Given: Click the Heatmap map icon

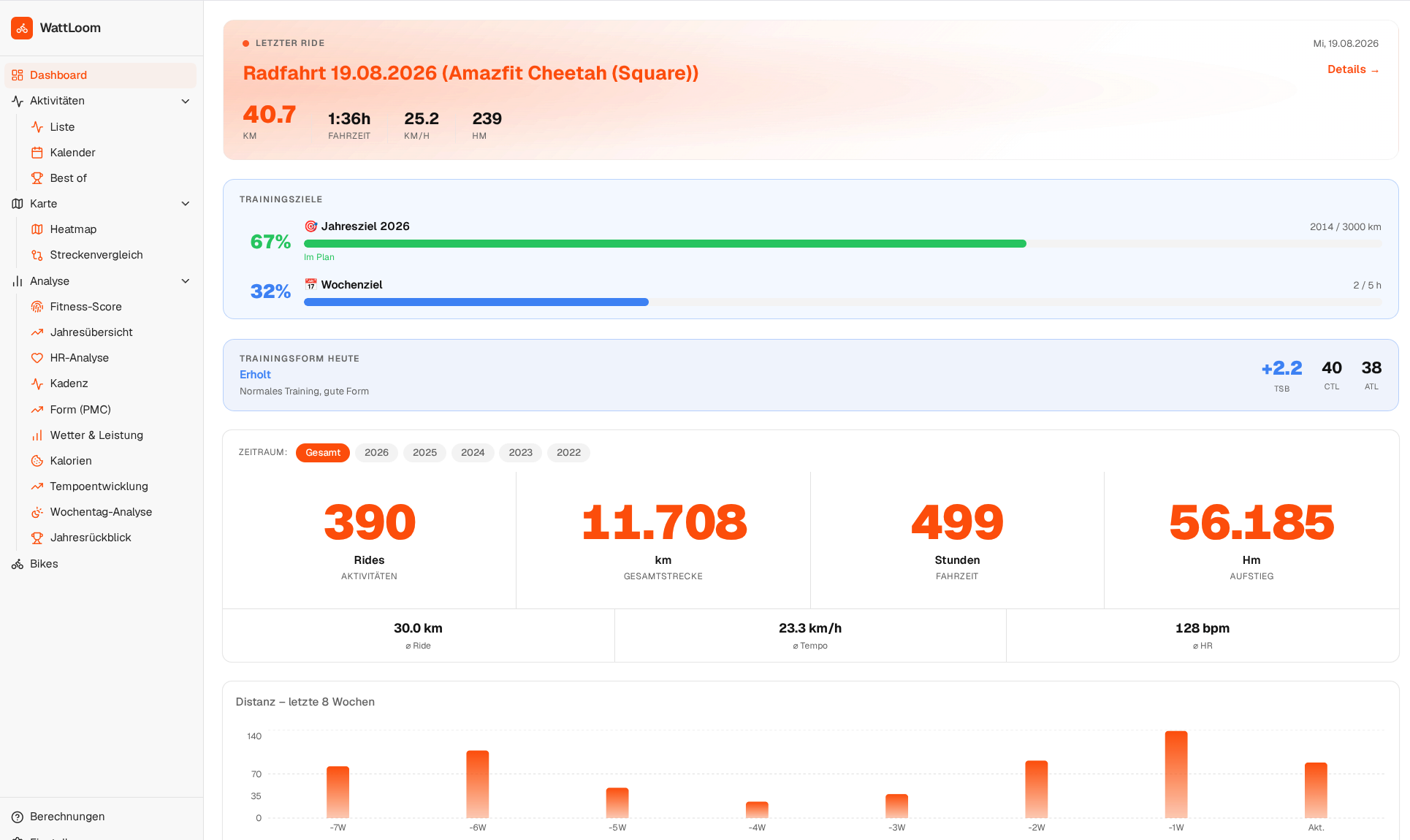Looking at the screenshot, I should pyautogui.click(x=37, y=229).
